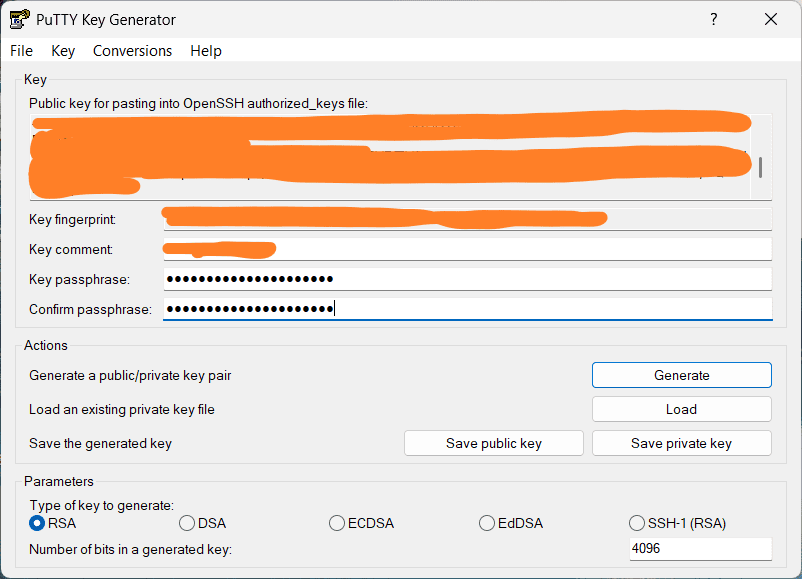Click the Key fingerprint field
The height and width of the screenshot is (579, 802).
click(x=467, y=219)
